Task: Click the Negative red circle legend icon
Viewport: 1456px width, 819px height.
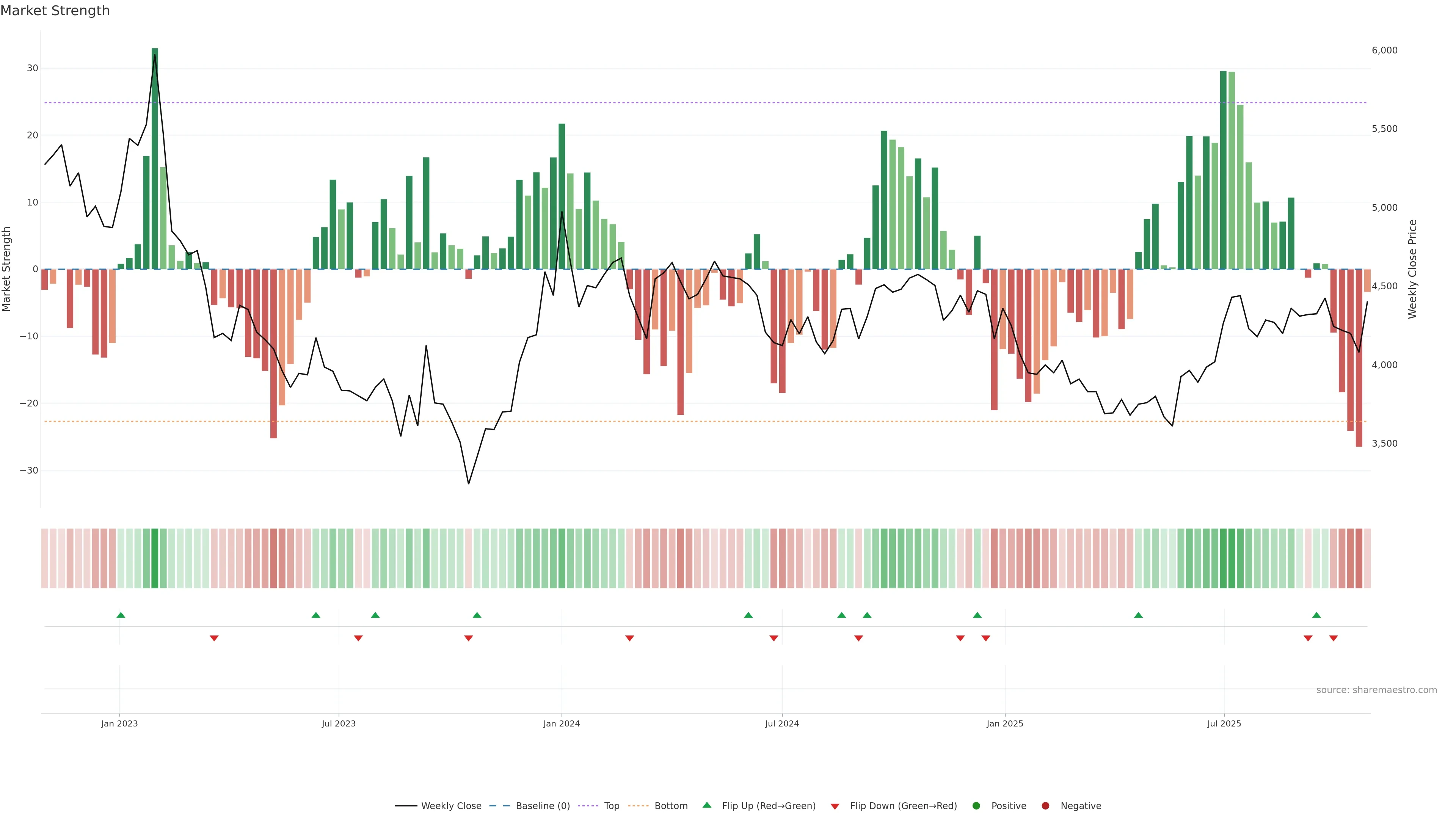Action: pyautogui.click(x=1045, y=805)
